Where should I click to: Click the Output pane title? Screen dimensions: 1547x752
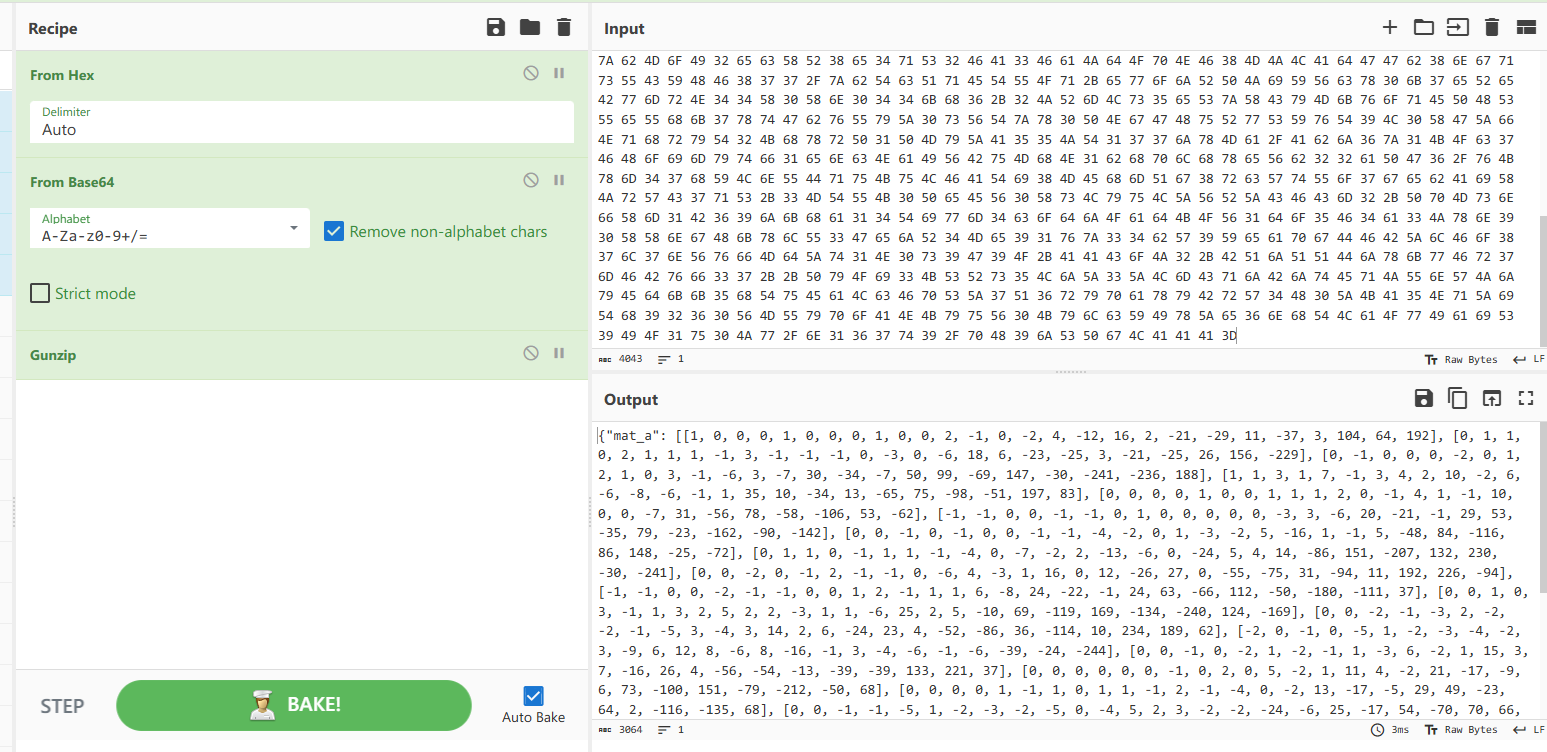[631, 400]
